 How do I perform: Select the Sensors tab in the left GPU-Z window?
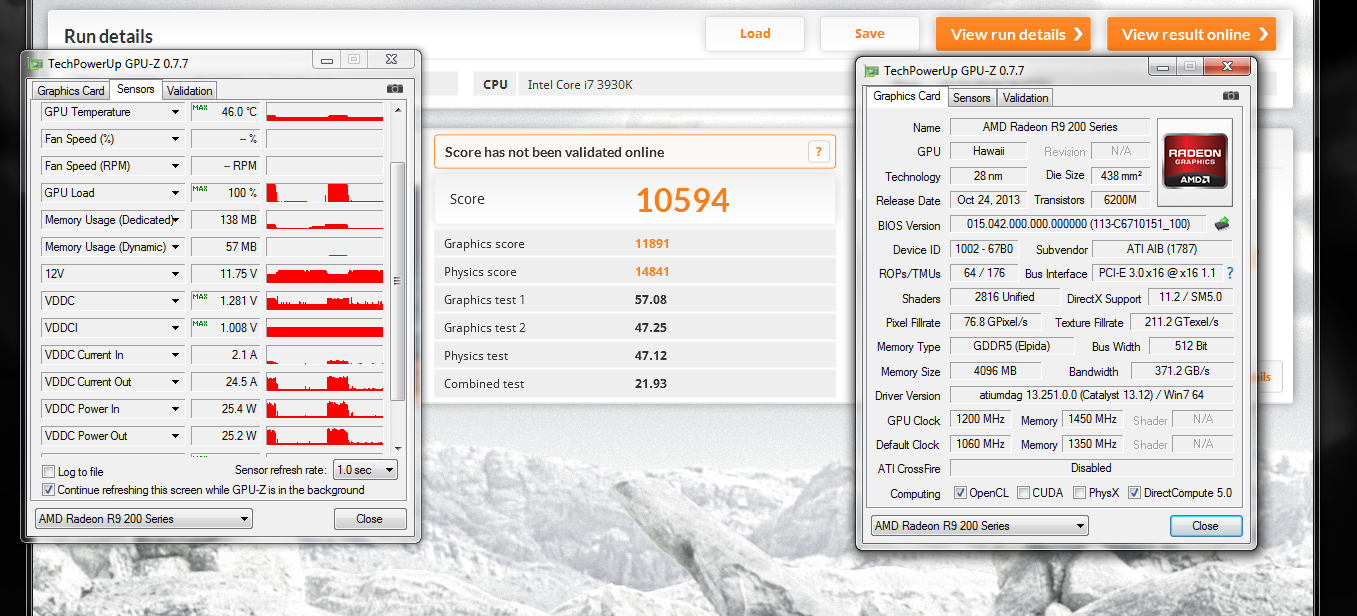tap(136, 89)
